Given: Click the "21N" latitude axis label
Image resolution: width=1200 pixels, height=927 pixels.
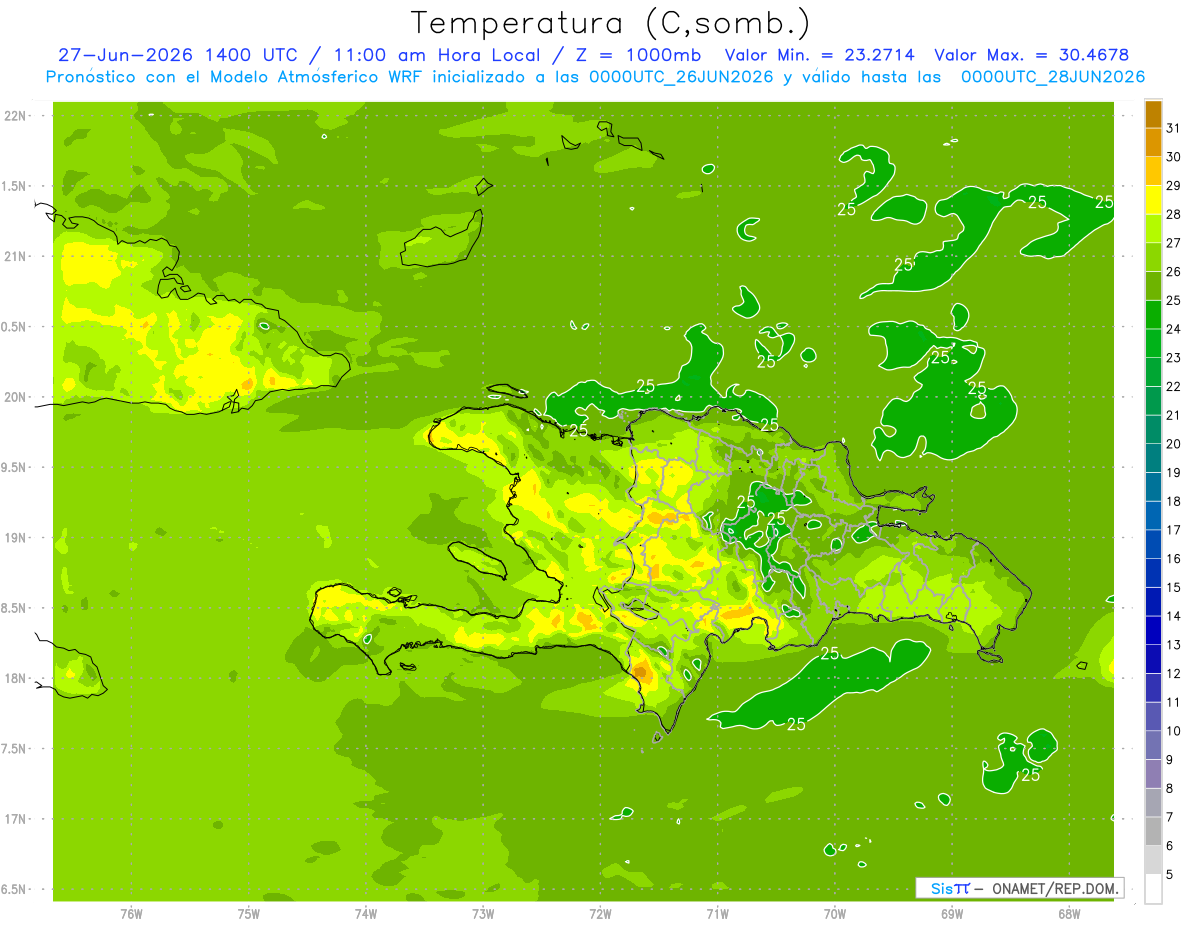Looking at the screenshot, I should [x=15, y=256].
